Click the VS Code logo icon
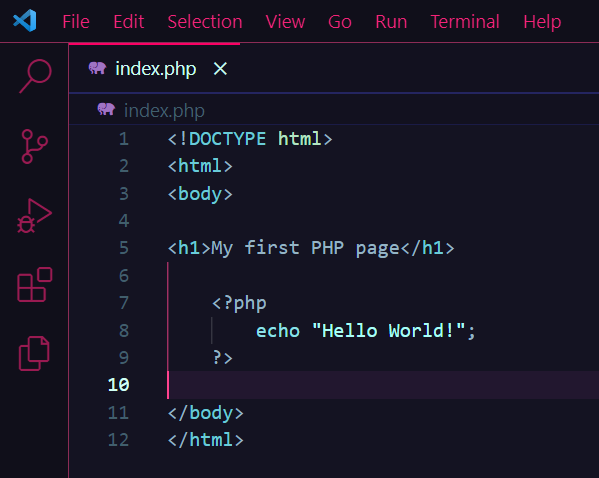The width and height of the screenshot is (599, 478). [x=25, y=21]
